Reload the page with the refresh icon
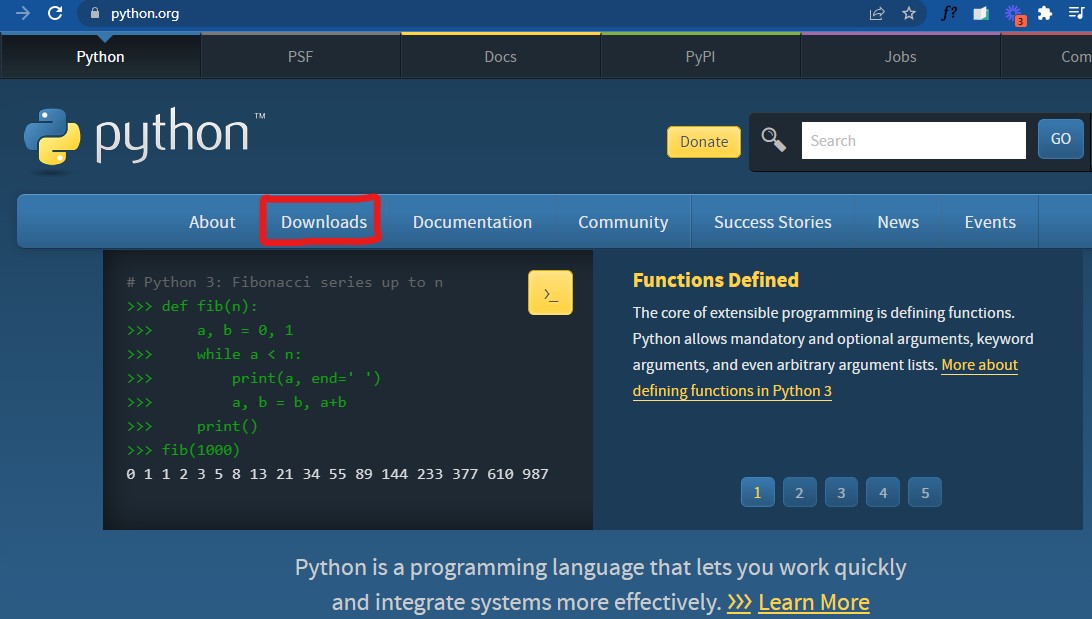1092x619 pixels. click(x=55, y=14)
